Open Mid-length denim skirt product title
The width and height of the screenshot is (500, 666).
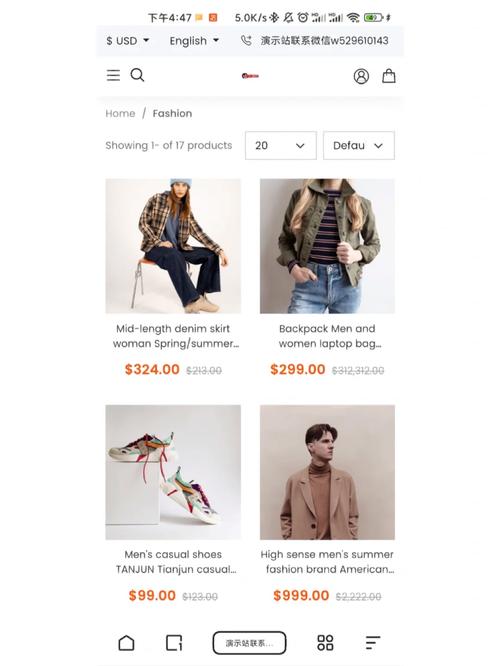pyautogui.click(x=173, y=336)
